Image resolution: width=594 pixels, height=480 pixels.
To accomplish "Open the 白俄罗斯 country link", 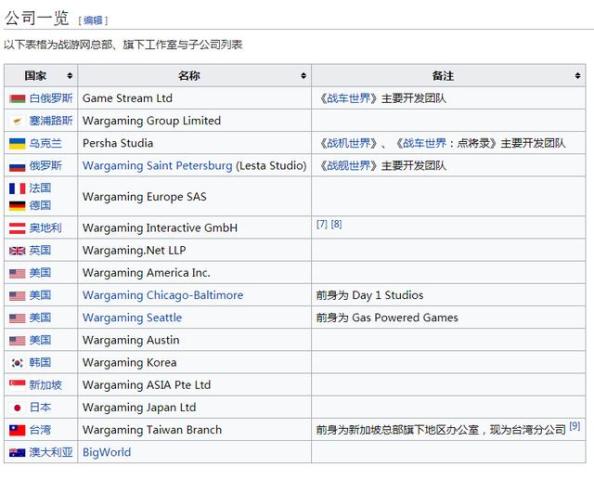I will (51, 99).
